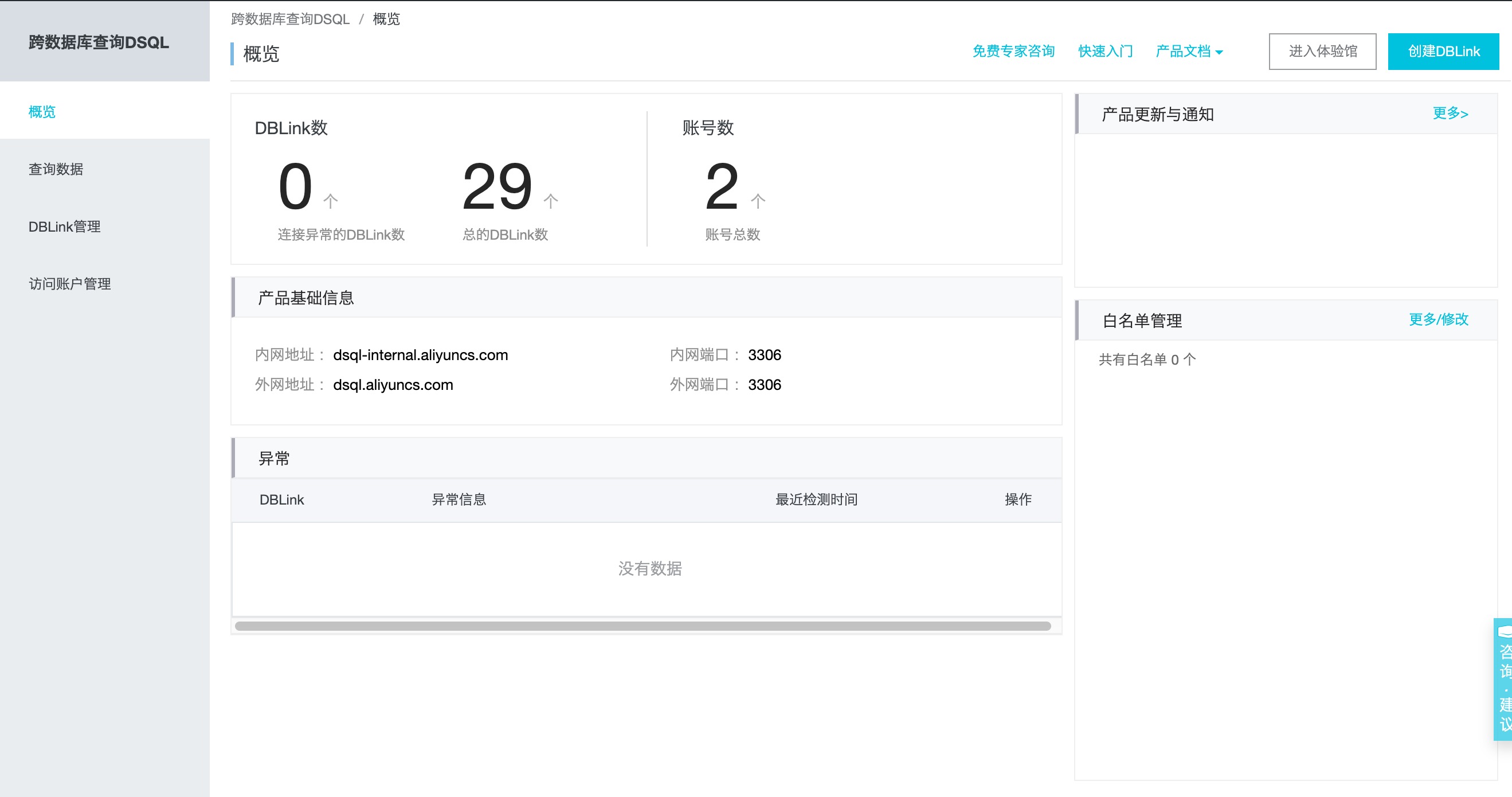Click the 创建DBLink button
1512x797 pixels.
click(x=1443, y=51)
